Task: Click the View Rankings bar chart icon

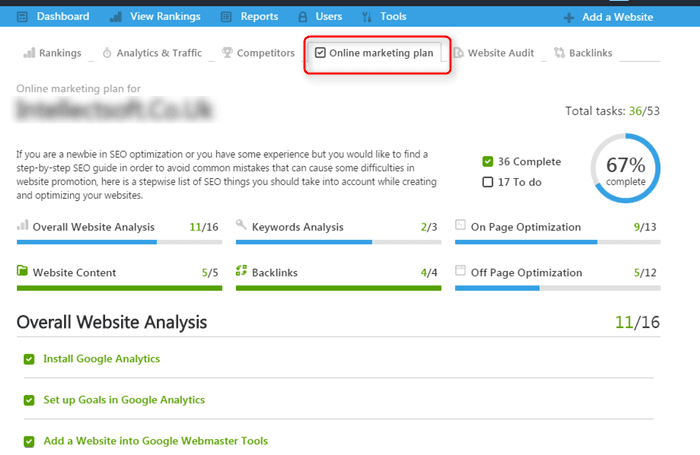Action: [116, 17]
